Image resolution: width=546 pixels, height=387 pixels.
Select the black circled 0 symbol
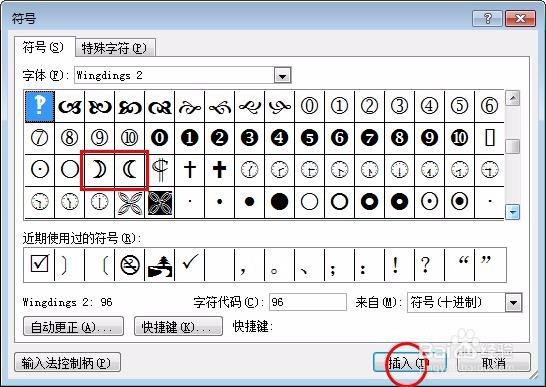[159, 138]
